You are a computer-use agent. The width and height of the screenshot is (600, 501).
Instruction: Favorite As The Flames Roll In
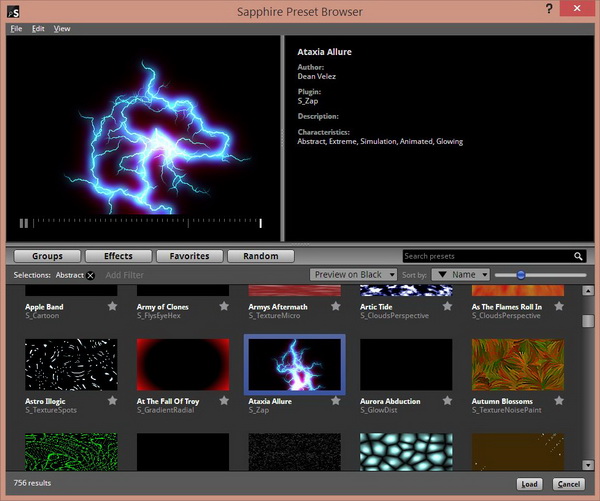(559, 306)
